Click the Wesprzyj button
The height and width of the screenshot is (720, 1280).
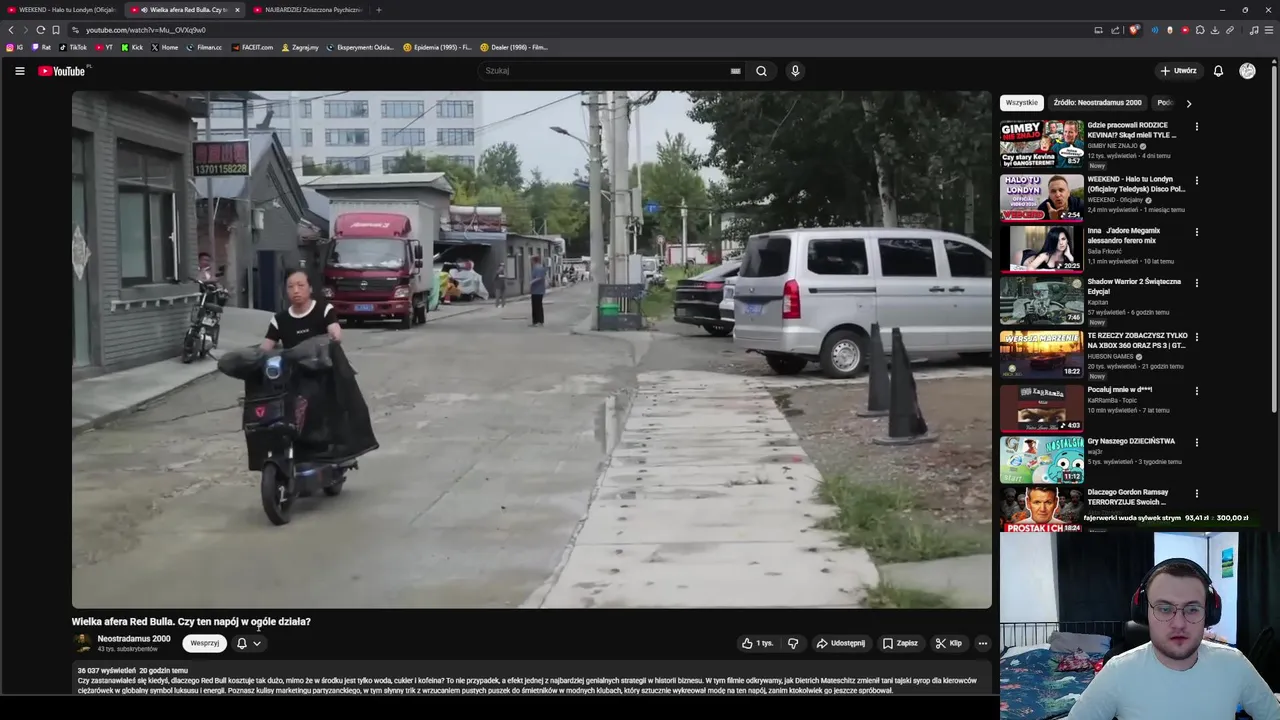(204, 643)
